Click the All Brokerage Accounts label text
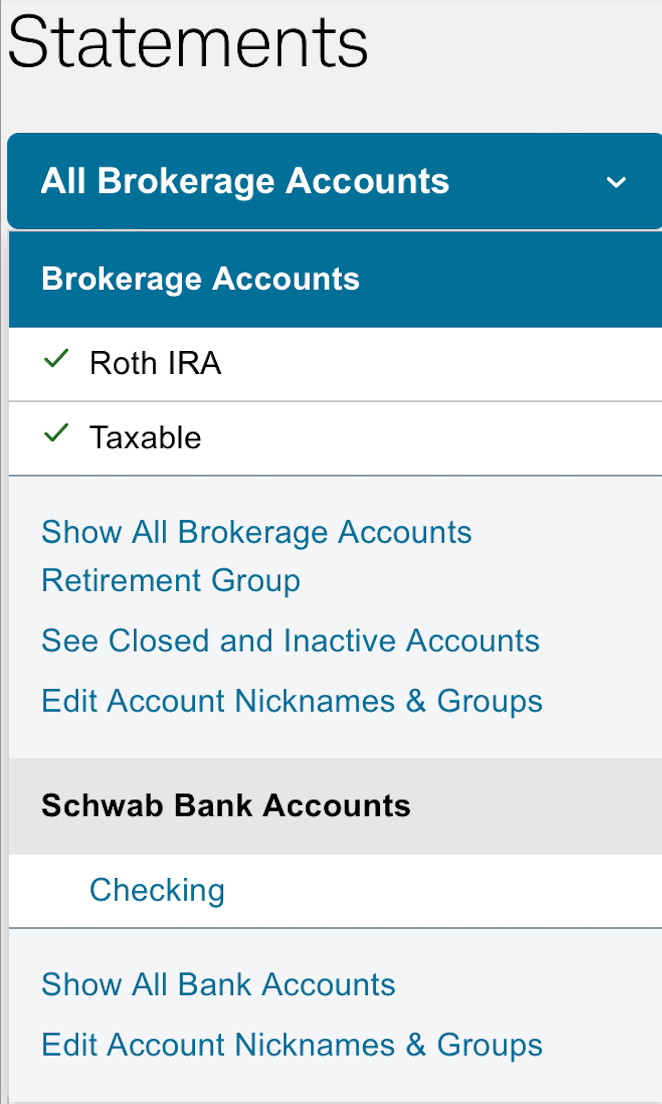This screenshot has height=1104, width=662. pos(245,182)
